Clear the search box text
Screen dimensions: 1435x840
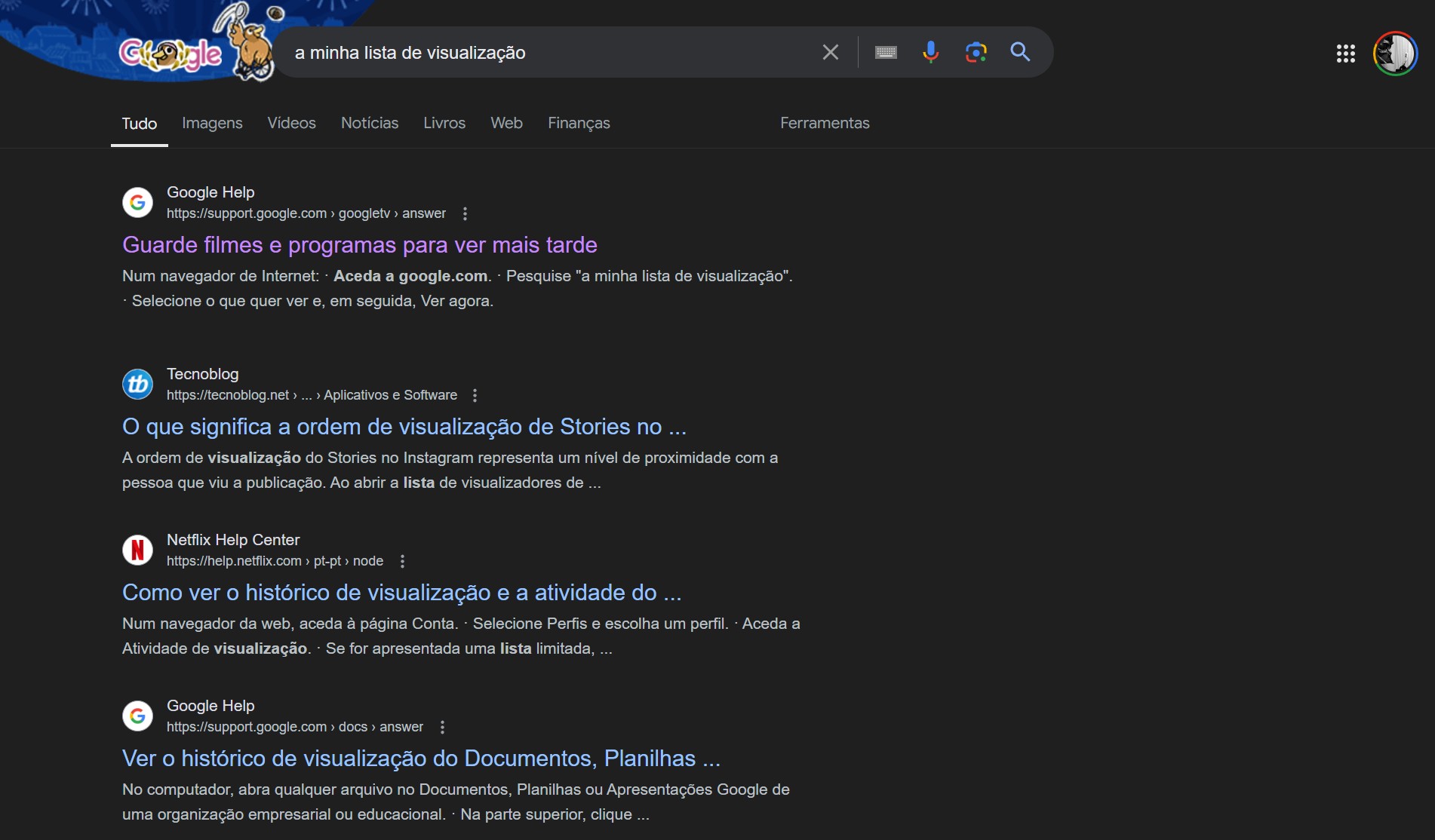click(x=830, y=52)
